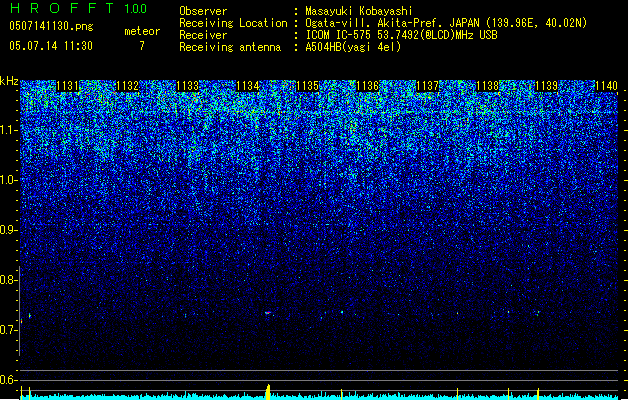Viewport: 629px width, 400px height.
Task: Click the 1135 time label
Action: [307, 86]
